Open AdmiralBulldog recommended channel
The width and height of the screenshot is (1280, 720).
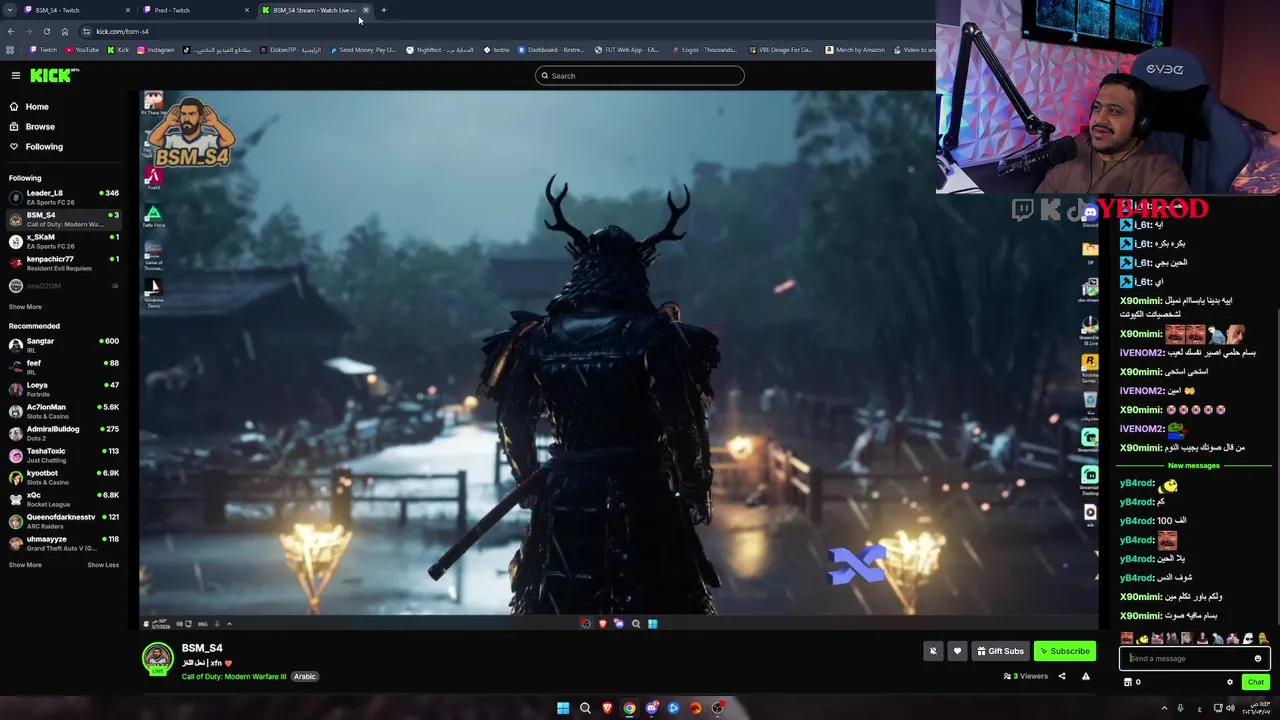[64, 433]
